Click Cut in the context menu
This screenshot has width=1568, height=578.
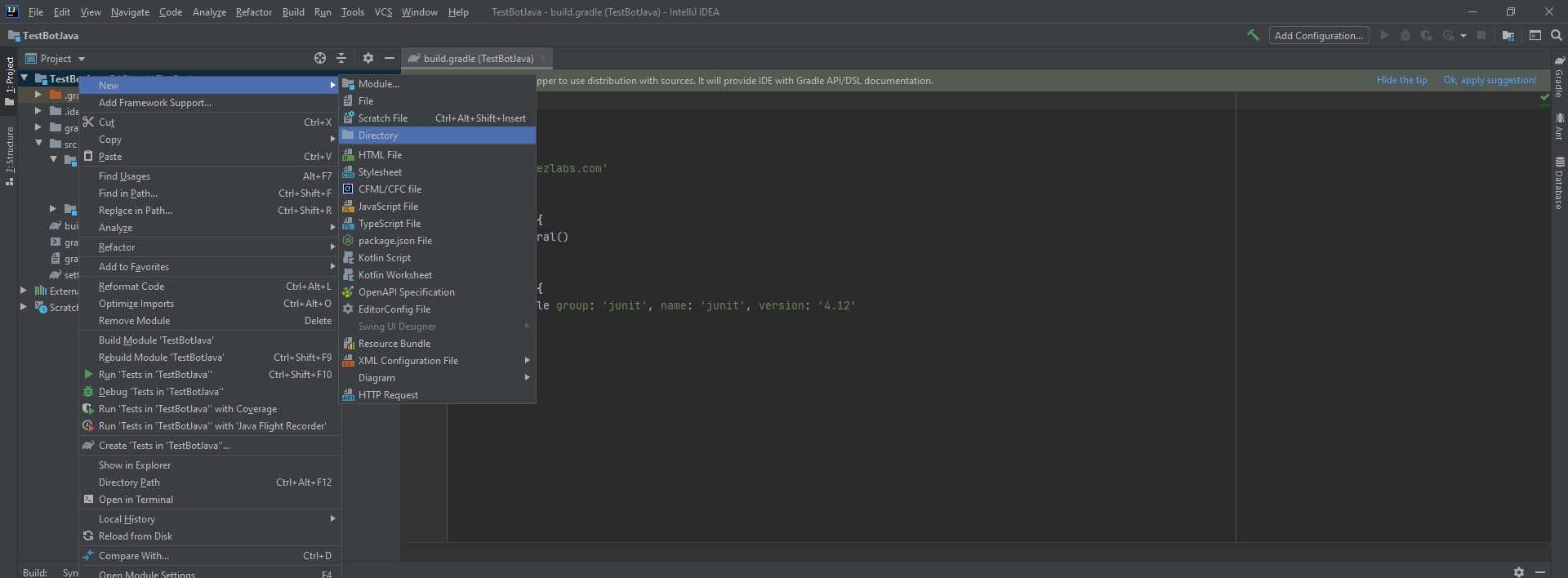tap(210, 122)
